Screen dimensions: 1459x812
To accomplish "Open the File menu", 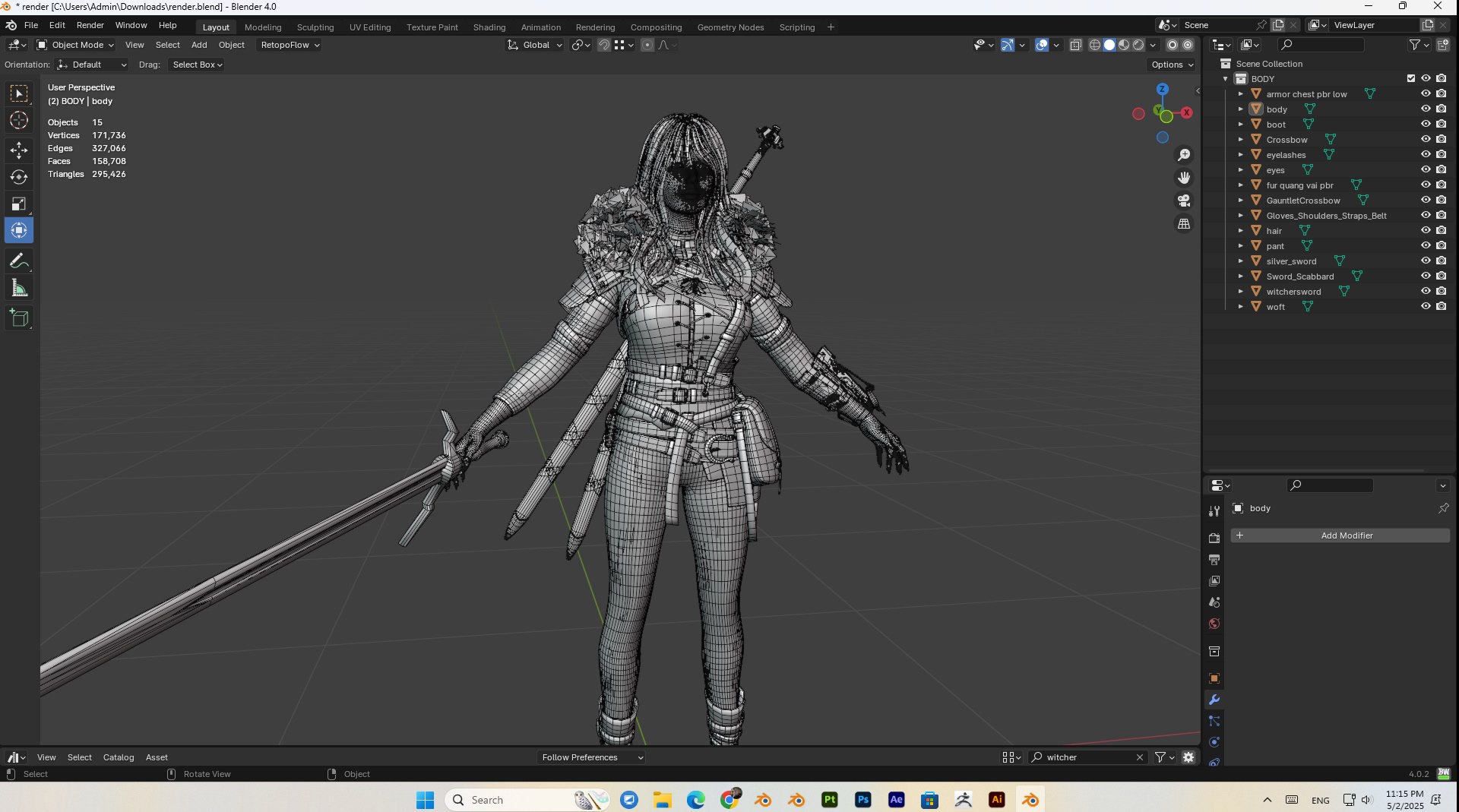I will click(31, 25).
